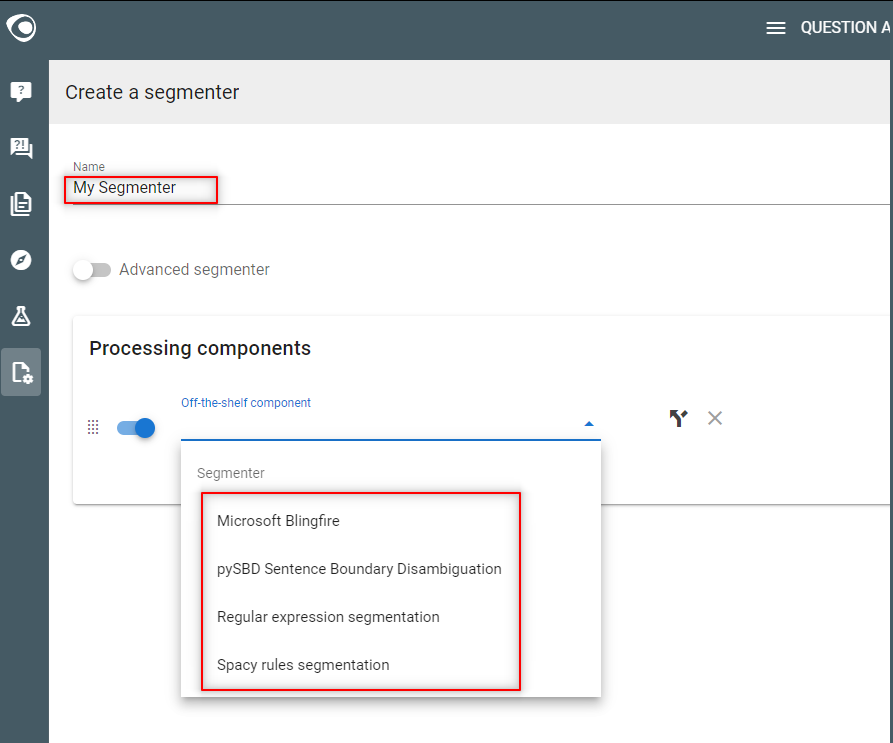Pick Regular expression segmentation option
This screenshot has width=893, height=743.
328,617
